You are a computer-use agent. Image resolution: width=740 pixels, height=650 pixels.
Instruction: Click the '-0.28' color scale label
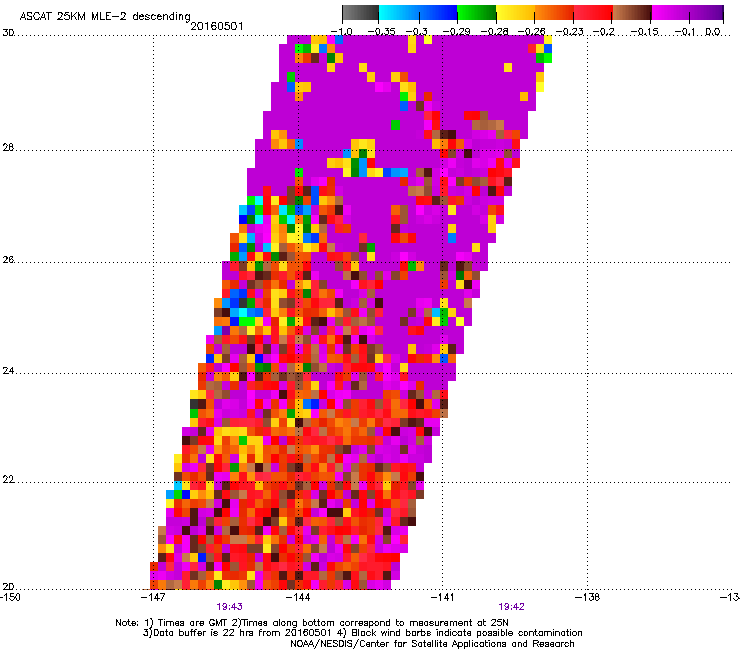pyautogui.click(x=495, y=32)
